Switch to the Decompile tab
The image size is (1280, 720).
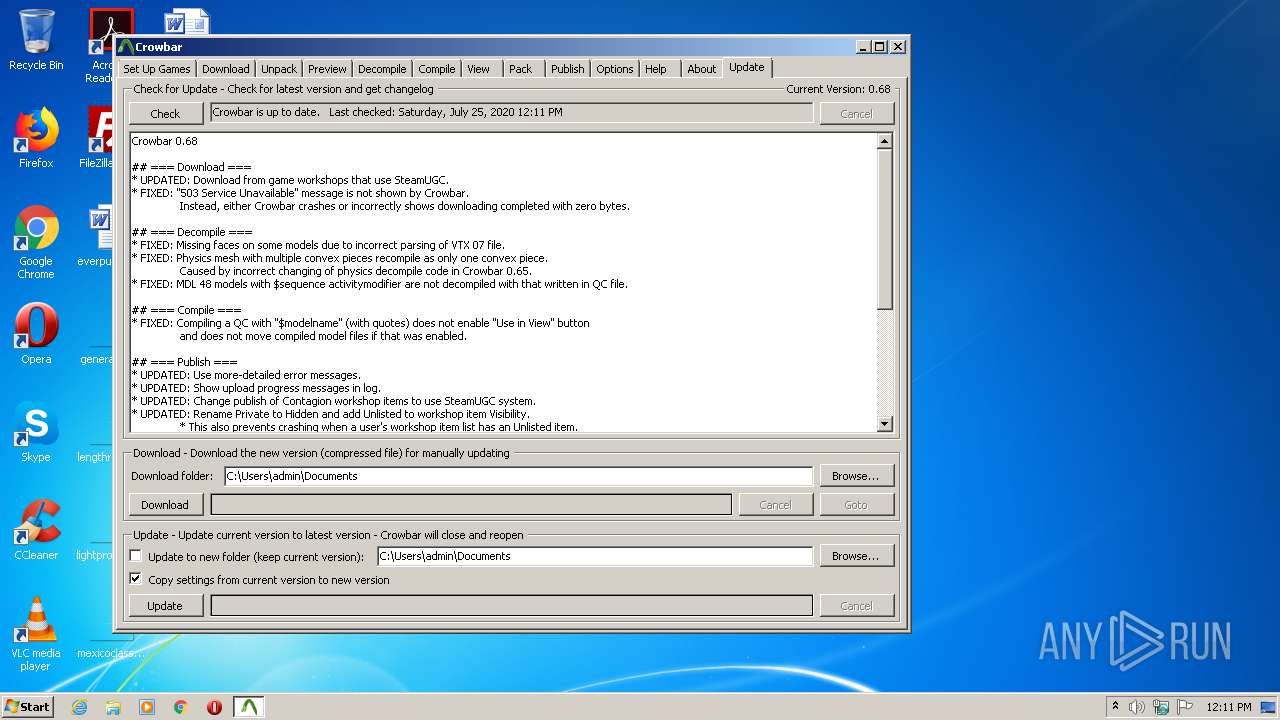[382, 69]
